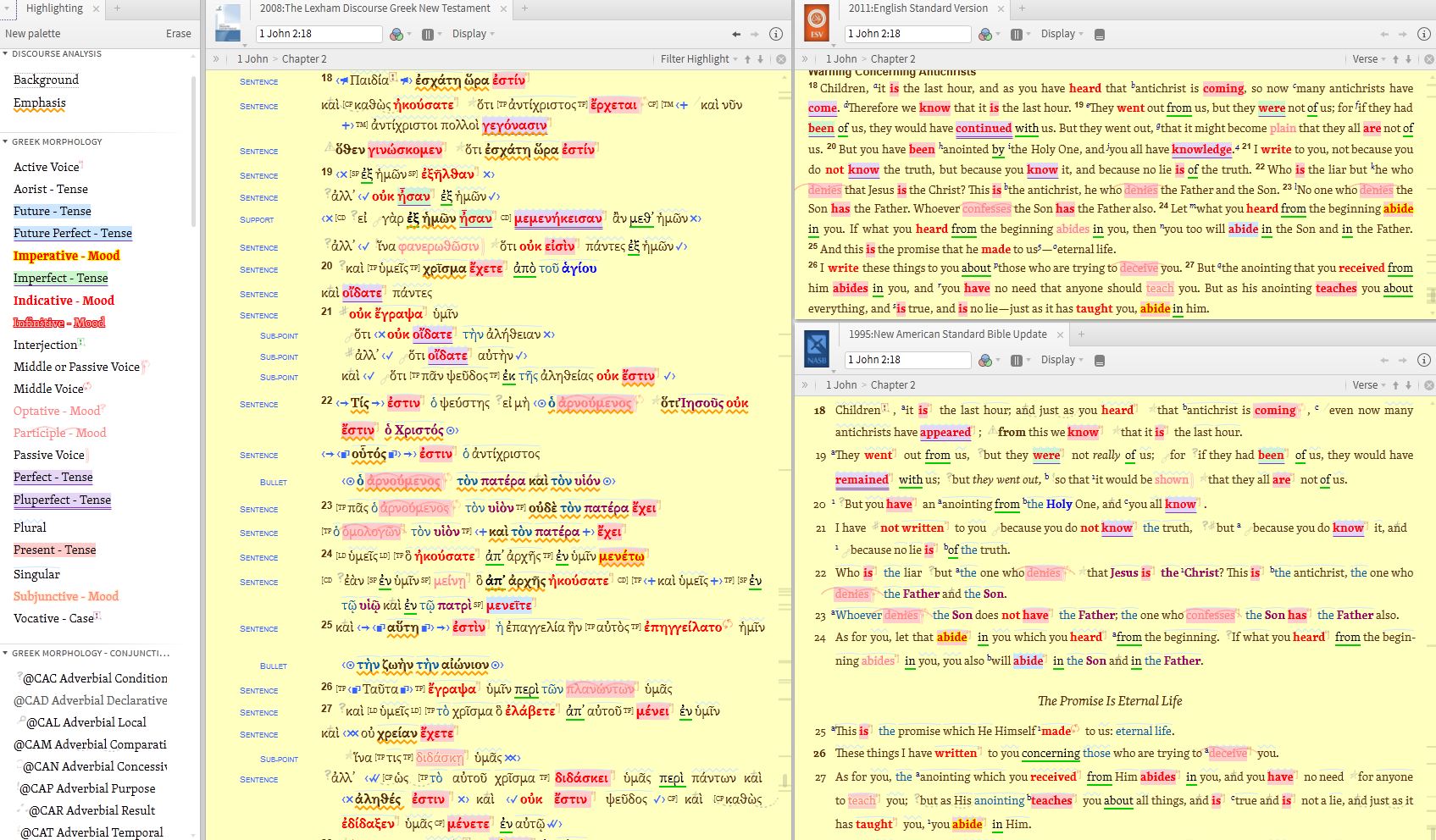Click the Erase button in Highlighting panel

click(179, 34)
